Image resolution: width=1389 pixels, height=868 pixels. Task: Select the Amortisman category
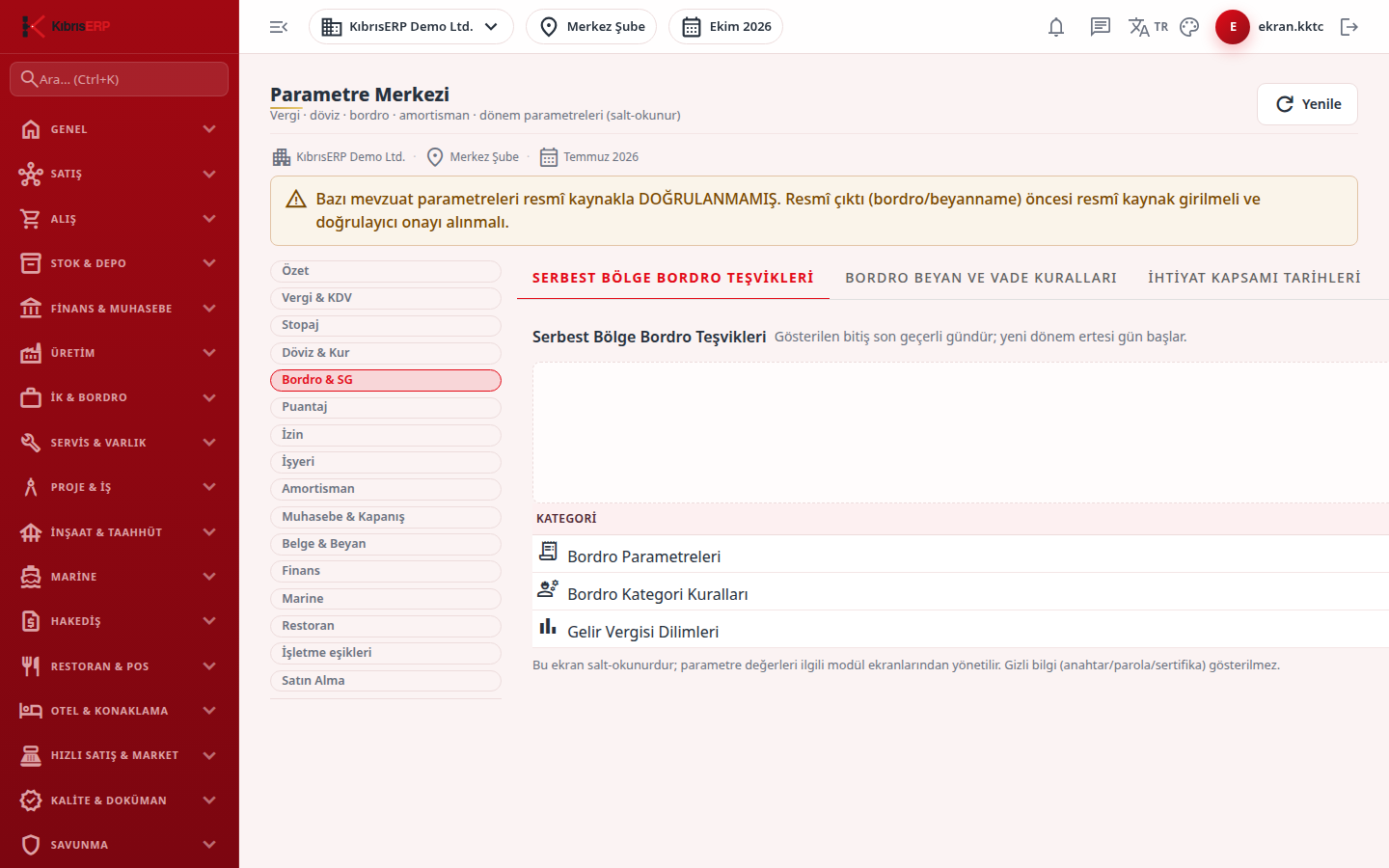click(x=386, y=489)
